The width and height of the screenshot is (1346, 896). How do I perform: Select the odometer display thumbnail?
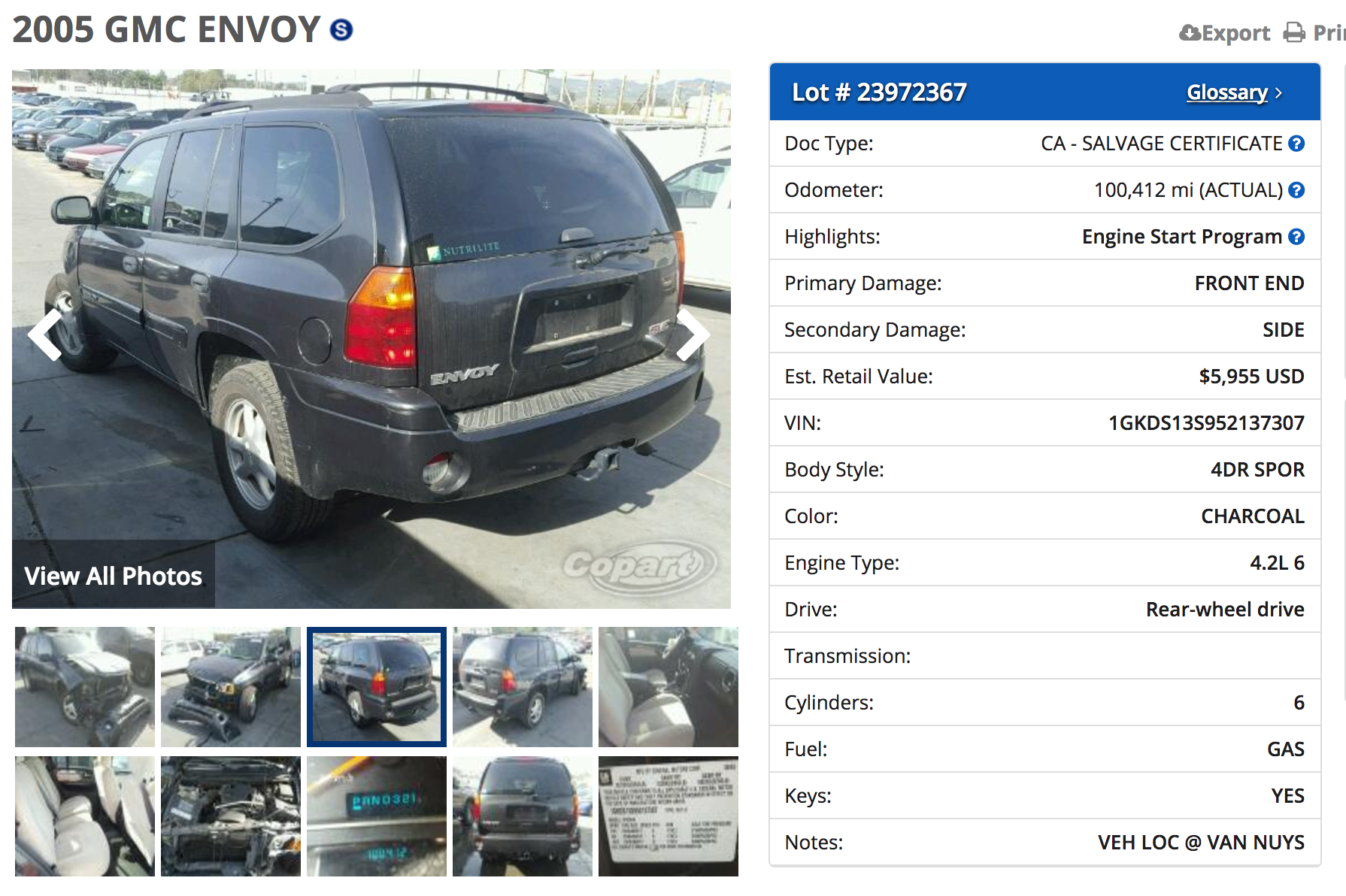click(x=377, y=816)
